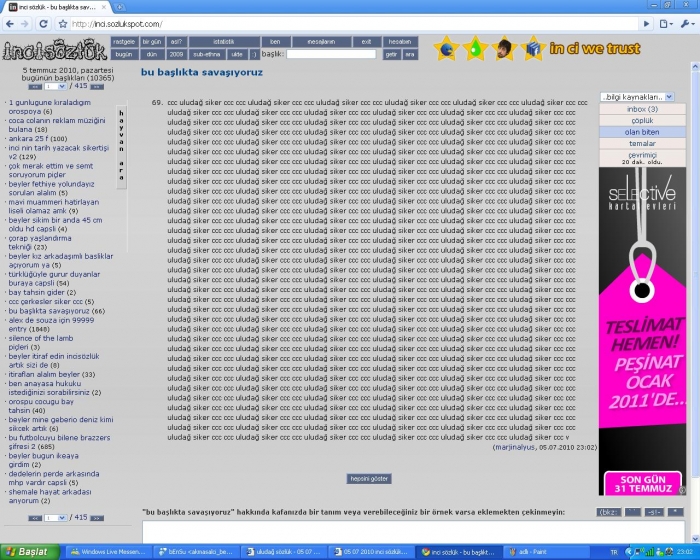Click the green drop star icon
This screenshot has height=560, width=700.
[x=475, y=48]
